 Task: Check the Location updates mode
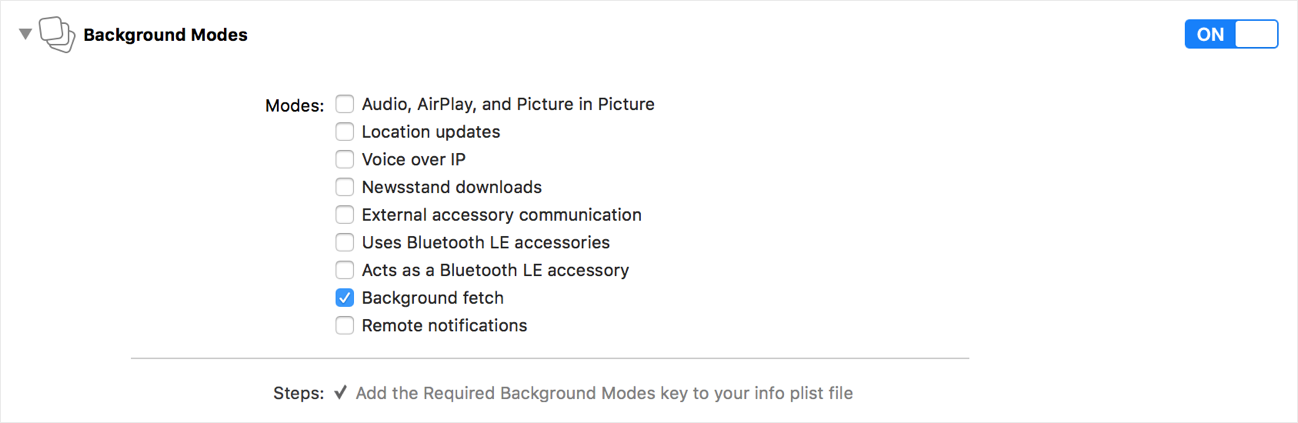[x=345, y=132]
